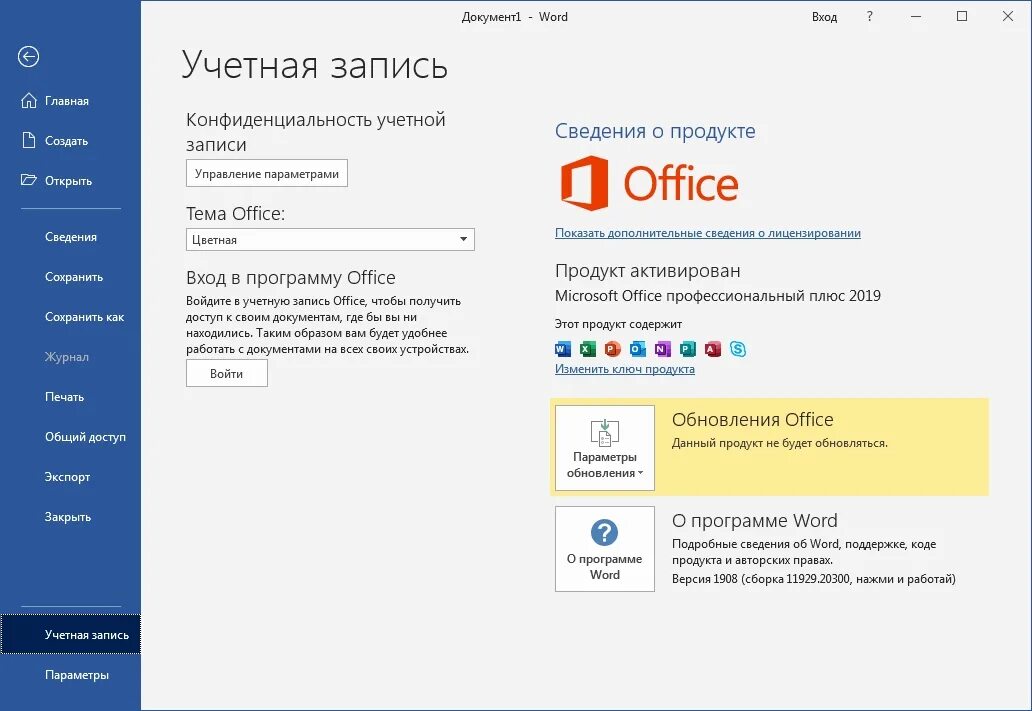The height and width of the screenshot is (711, 1032).
Task: Choose Сохранить как in the sidebar
Action: click(x=84, y=317)
